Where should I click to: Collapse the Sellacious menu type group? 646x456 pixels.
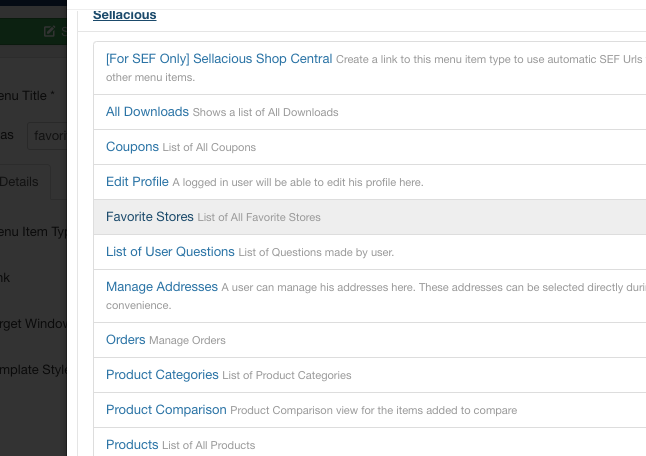click(124, 15)
